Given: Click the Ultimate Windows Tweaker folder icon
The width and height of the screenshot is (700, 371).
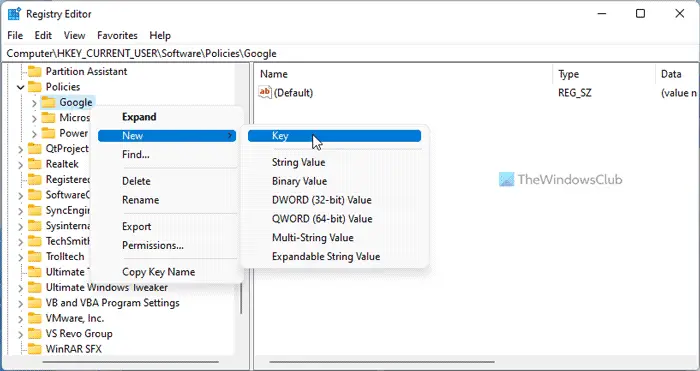Looking at the screenshot, I should coord(34,288).
